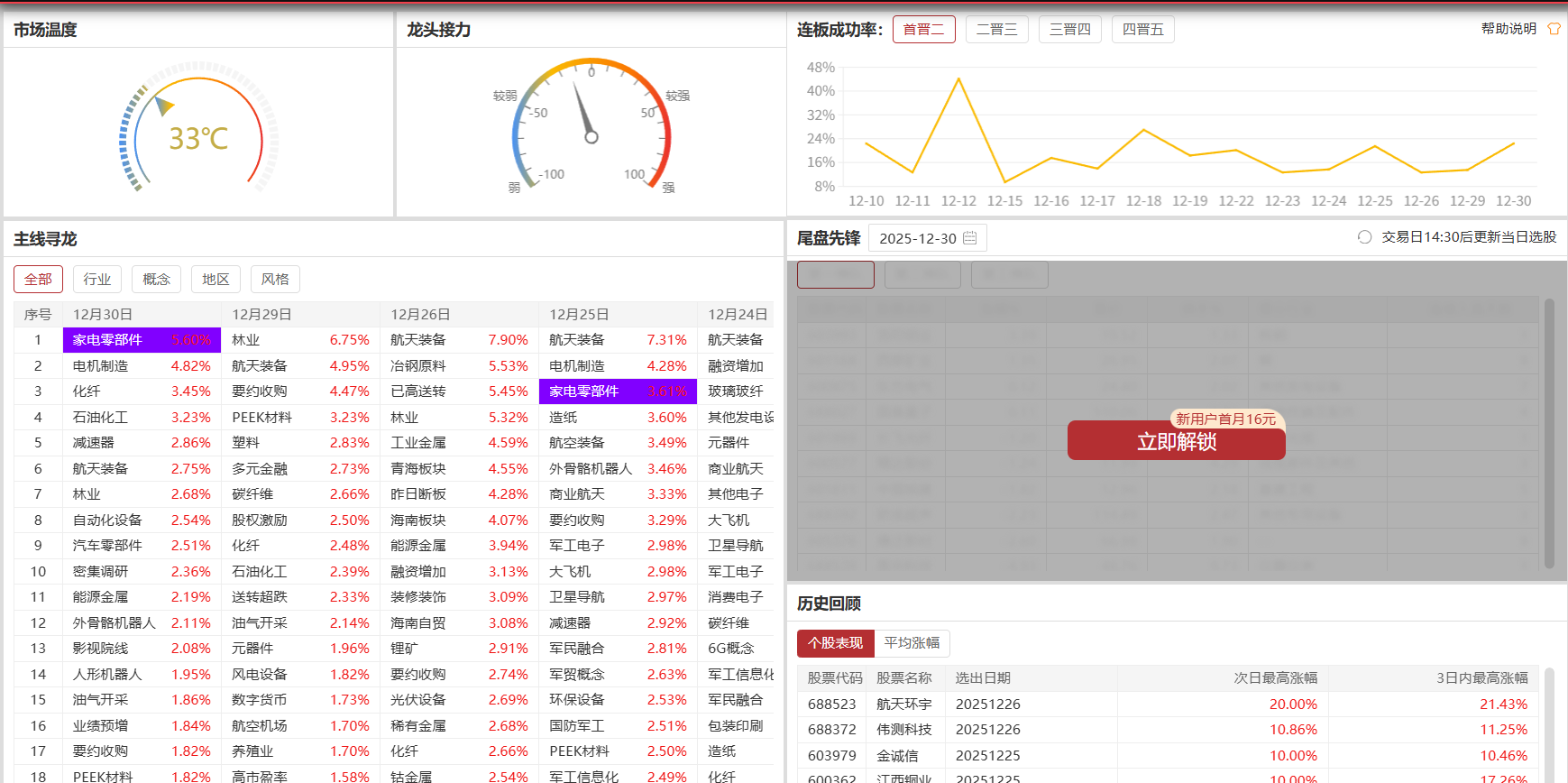The height and width of the screenshot is (783, 1568).
Task: Click the 12月25日 column header
Action: 618,315
